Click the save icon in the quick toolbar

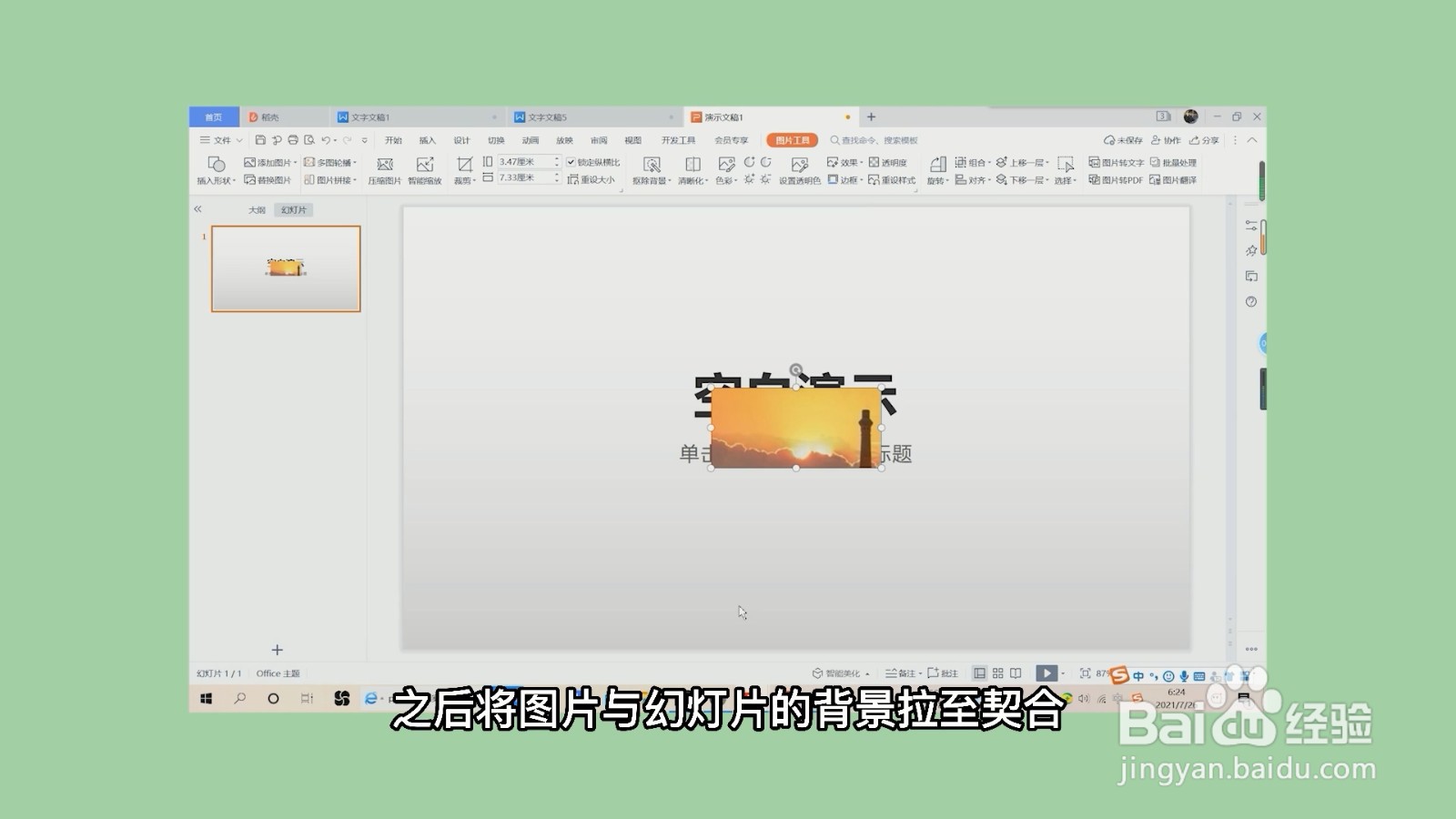[260, 140]
